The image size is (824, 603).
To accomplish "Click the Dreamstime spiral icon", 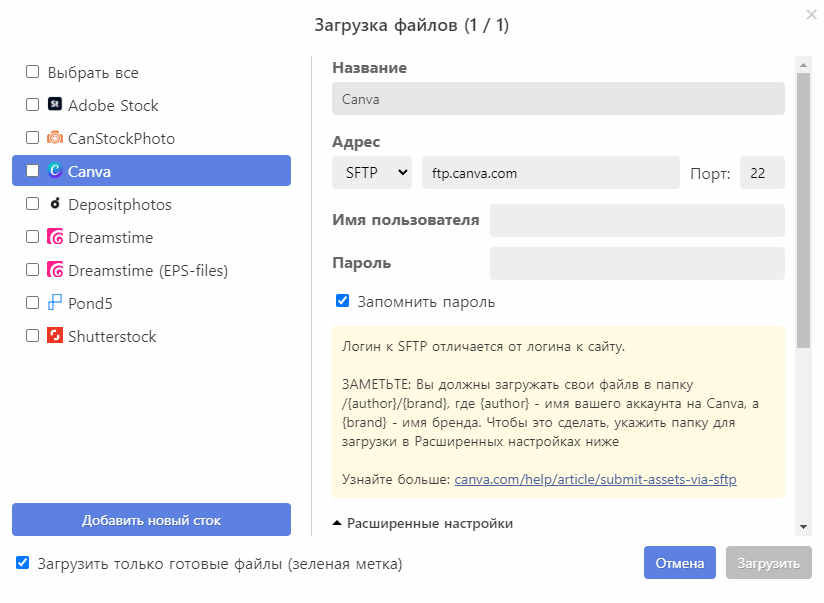I will tap(55, 237).
